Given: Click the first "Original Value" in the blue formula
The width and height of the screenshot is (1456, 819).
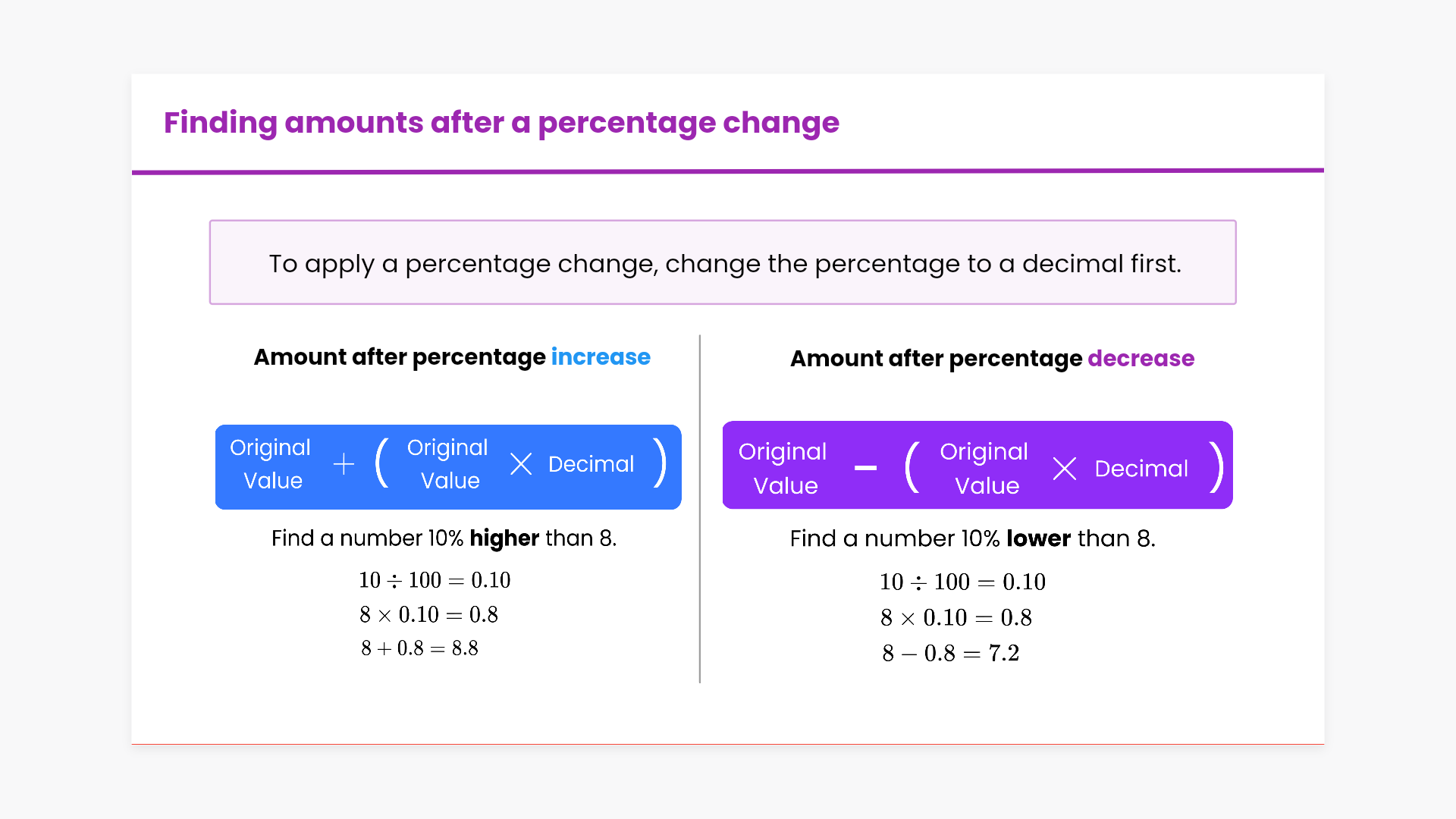Looking at the screenshot, I should (x=271, y=464).
